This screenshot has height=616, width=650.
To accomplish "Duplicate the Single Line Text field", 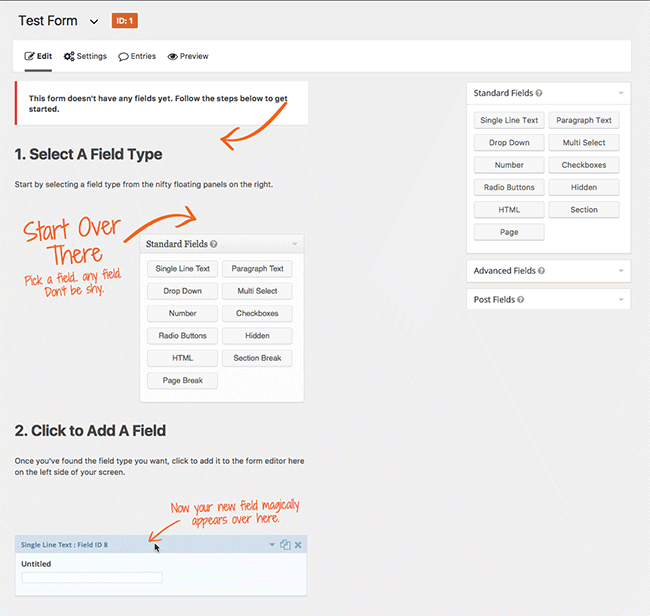I will point(285,545).
